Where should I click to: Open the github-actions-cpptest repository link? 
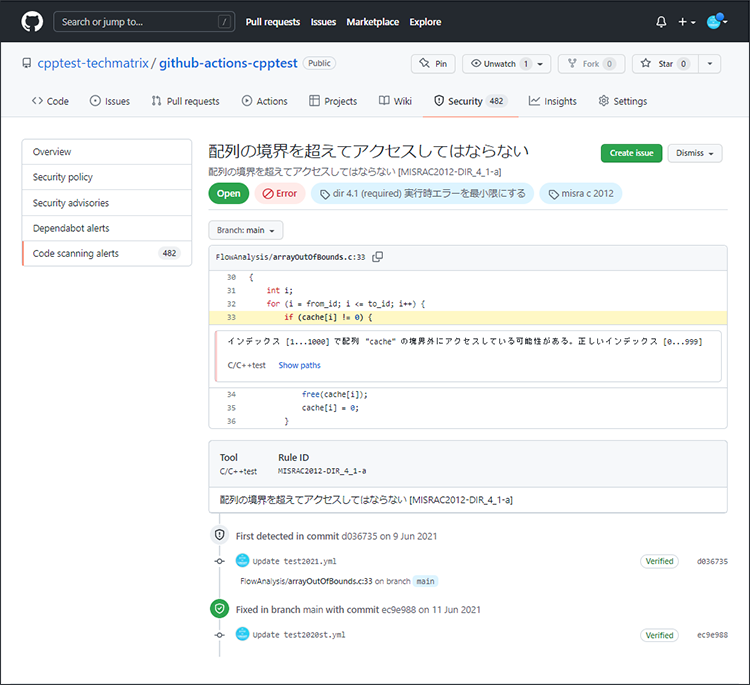(228, 63)
